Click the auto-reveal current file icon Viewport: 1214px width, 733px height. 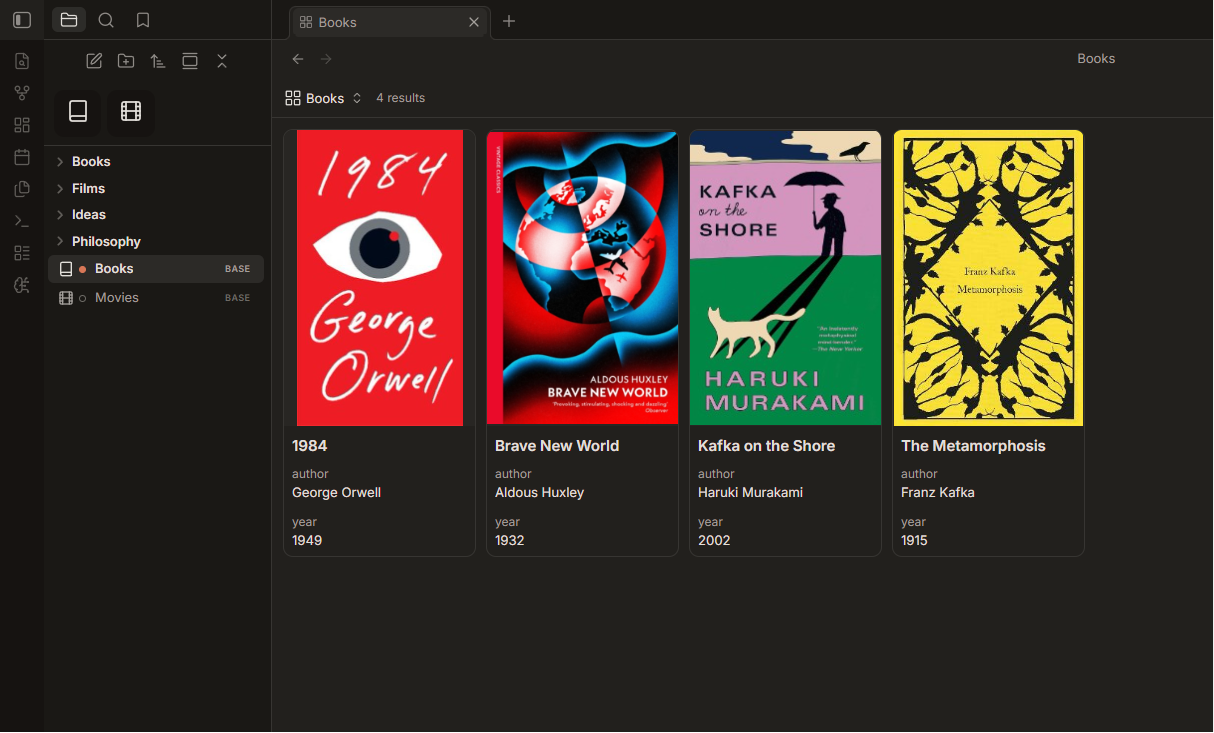190,61
